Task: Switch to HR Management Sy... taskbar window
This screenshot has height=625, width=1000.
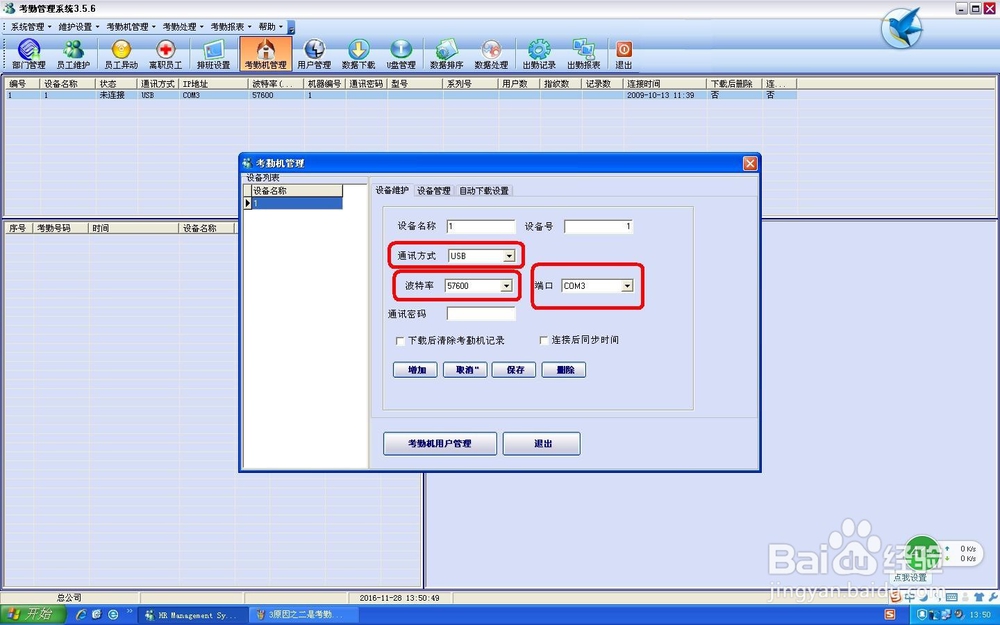Action: pyautogui.click(x=191, y=615)
